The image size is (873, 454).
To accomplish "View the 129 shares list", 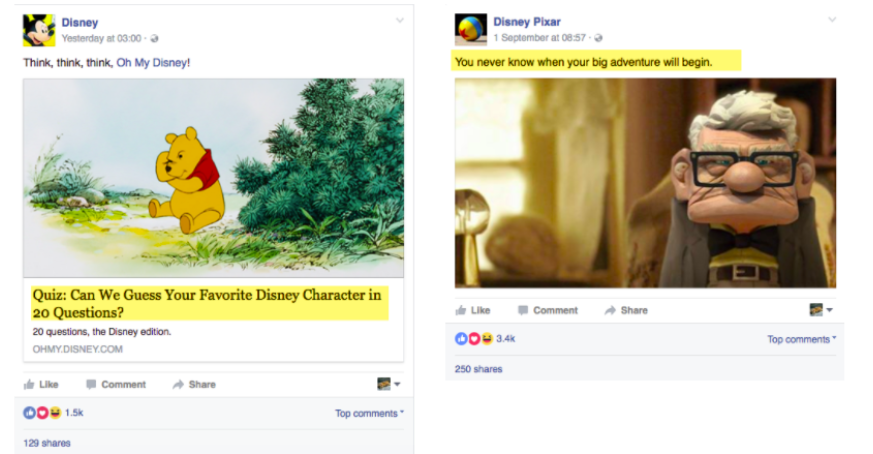I will pos(47,443).
